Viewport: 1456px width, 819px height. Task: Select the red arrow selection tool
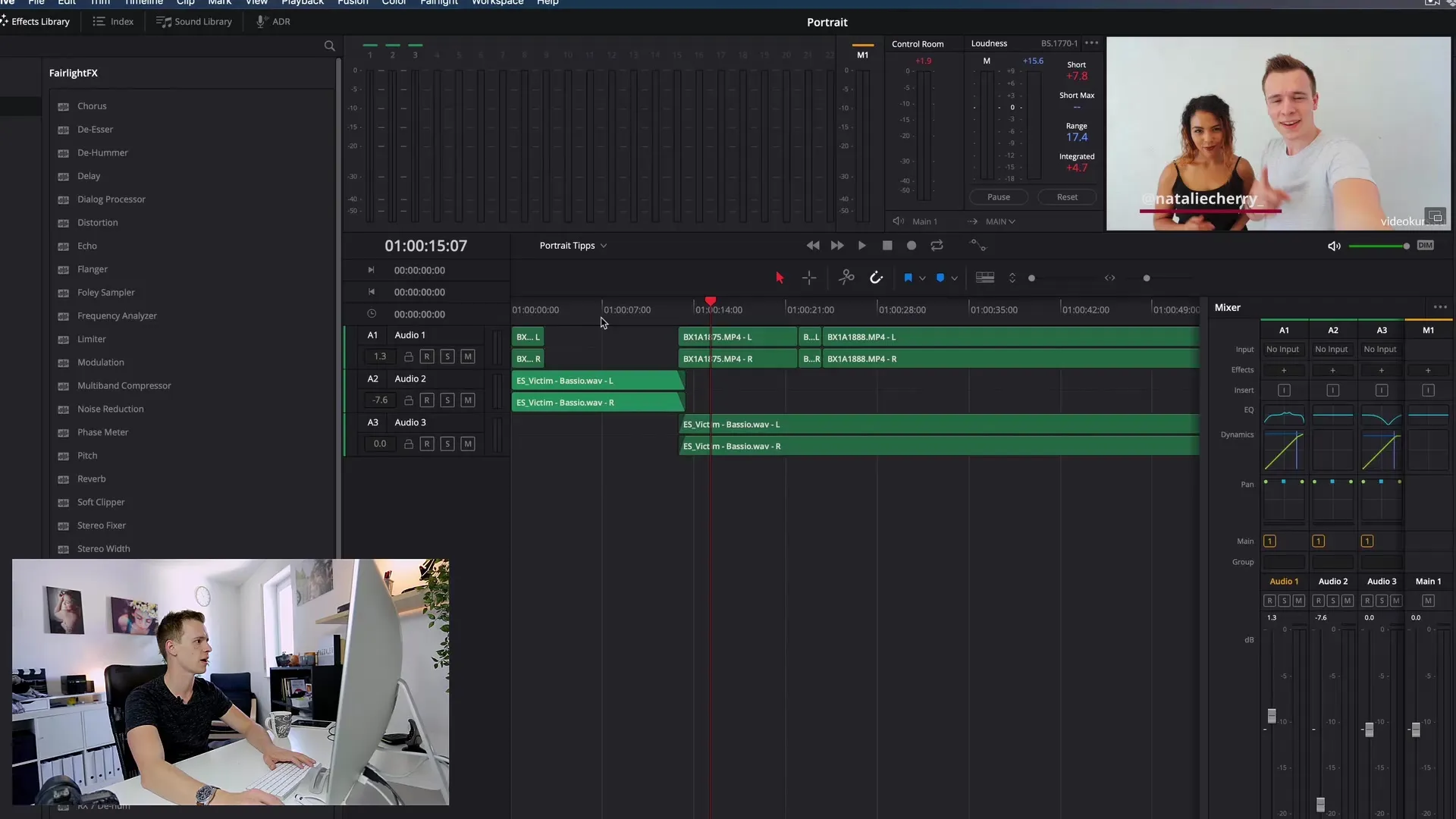point(780,278)
